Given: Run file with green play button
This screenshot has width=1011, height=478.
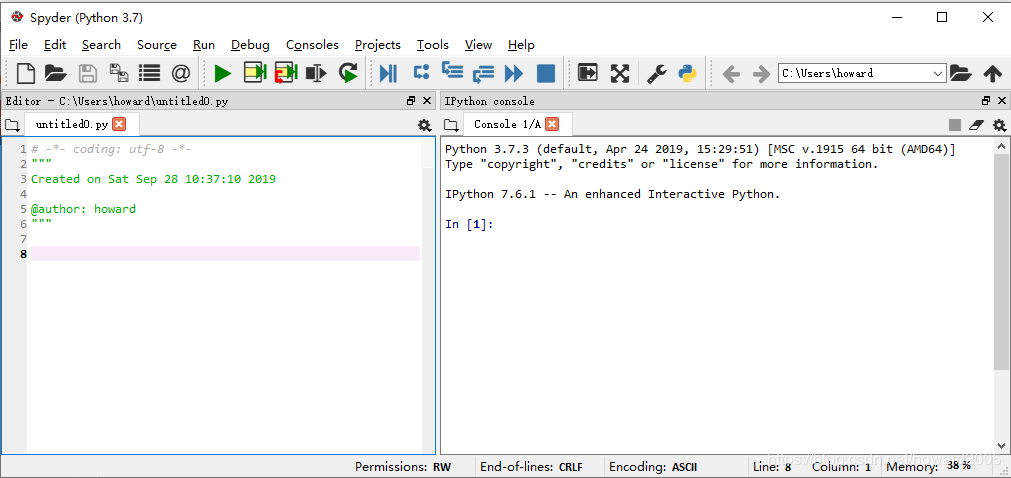Looking at the screenshot, I should coord(222,74).
